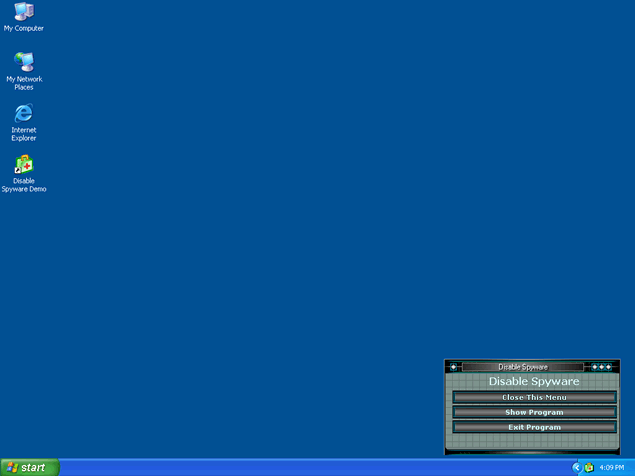
Task: Click the My Computer text label
Action: [x=23, y=28]
